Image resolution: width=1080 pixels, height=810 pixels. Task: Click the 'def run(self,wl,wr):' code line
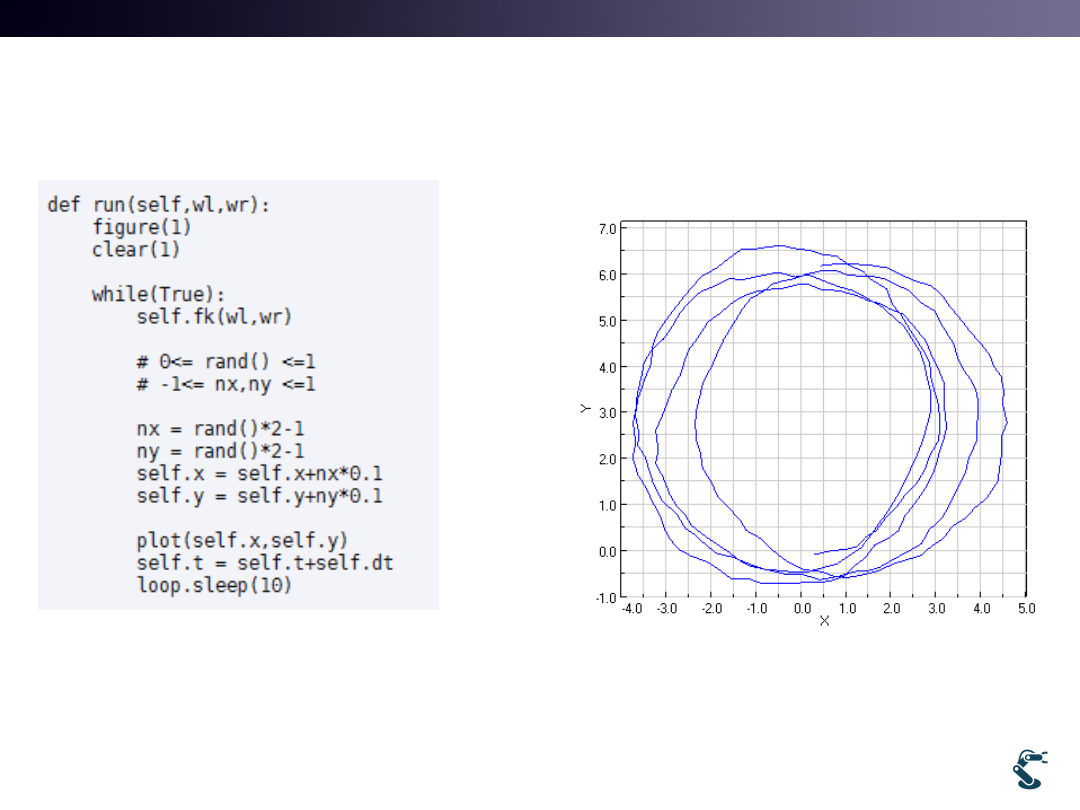[x=158, y=205]
